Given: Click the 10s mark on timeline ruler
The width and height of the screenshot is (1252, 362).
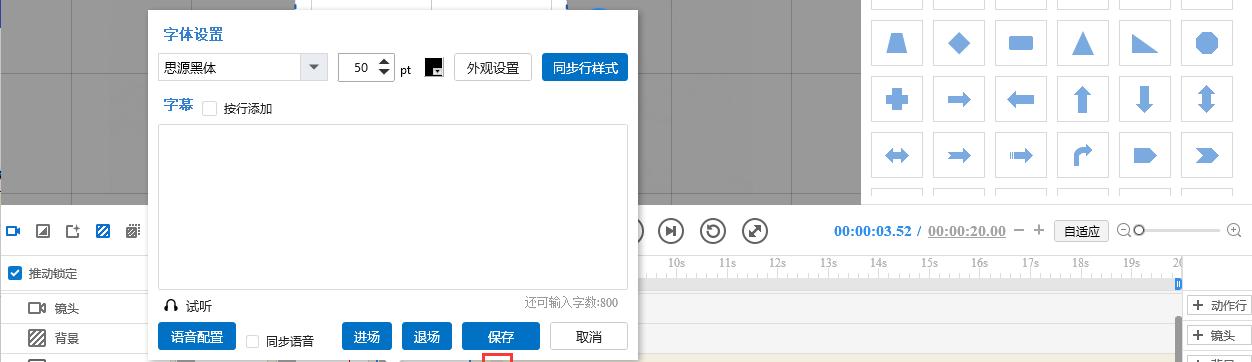Looking at the screenshot, I should pos(676,263).
